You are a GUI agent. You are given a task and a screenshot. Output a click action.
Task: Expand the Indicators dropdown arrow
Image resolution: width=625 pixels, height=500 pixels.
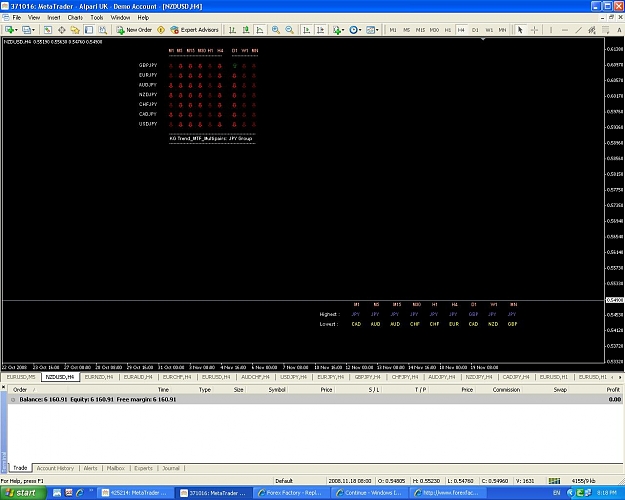(x=343, y=30)
